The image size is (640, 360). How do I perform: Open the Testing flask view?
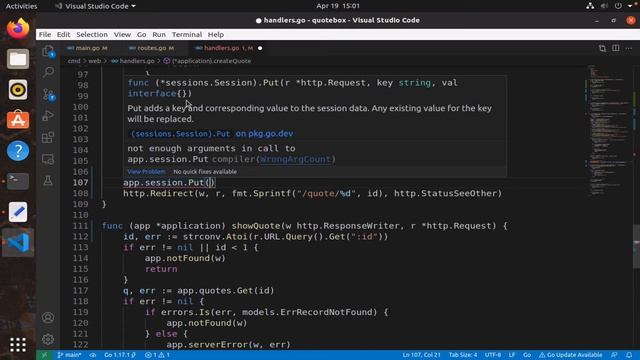pos(48,180)
